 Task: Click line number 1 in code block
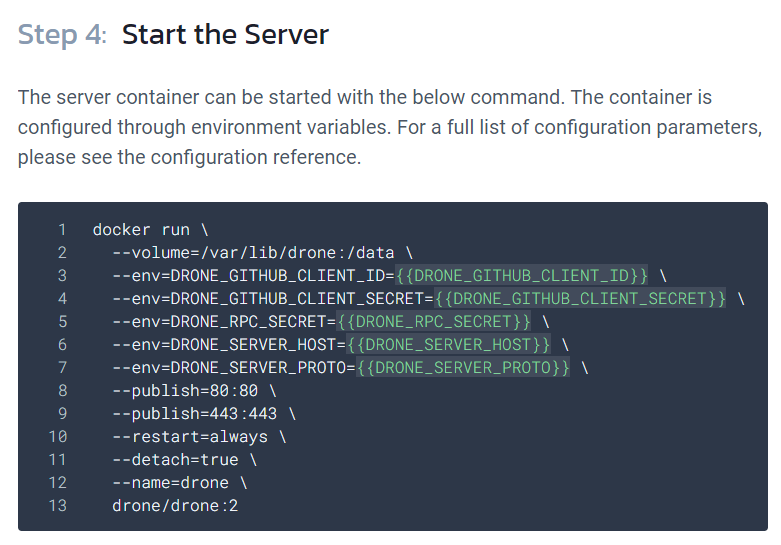(x=62, y=230)
